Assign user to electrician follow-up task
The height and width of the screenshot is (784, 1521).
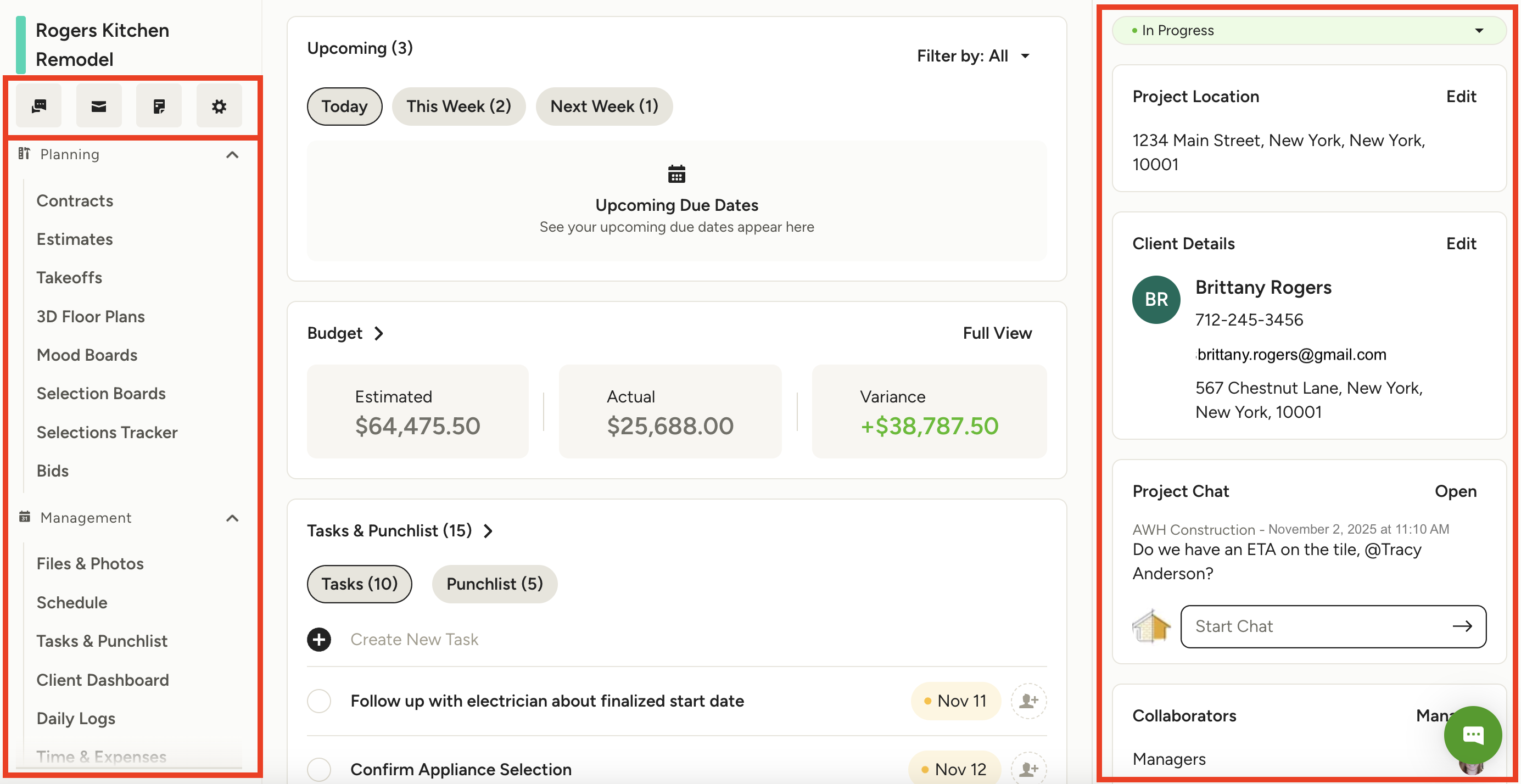[1028, 701]
